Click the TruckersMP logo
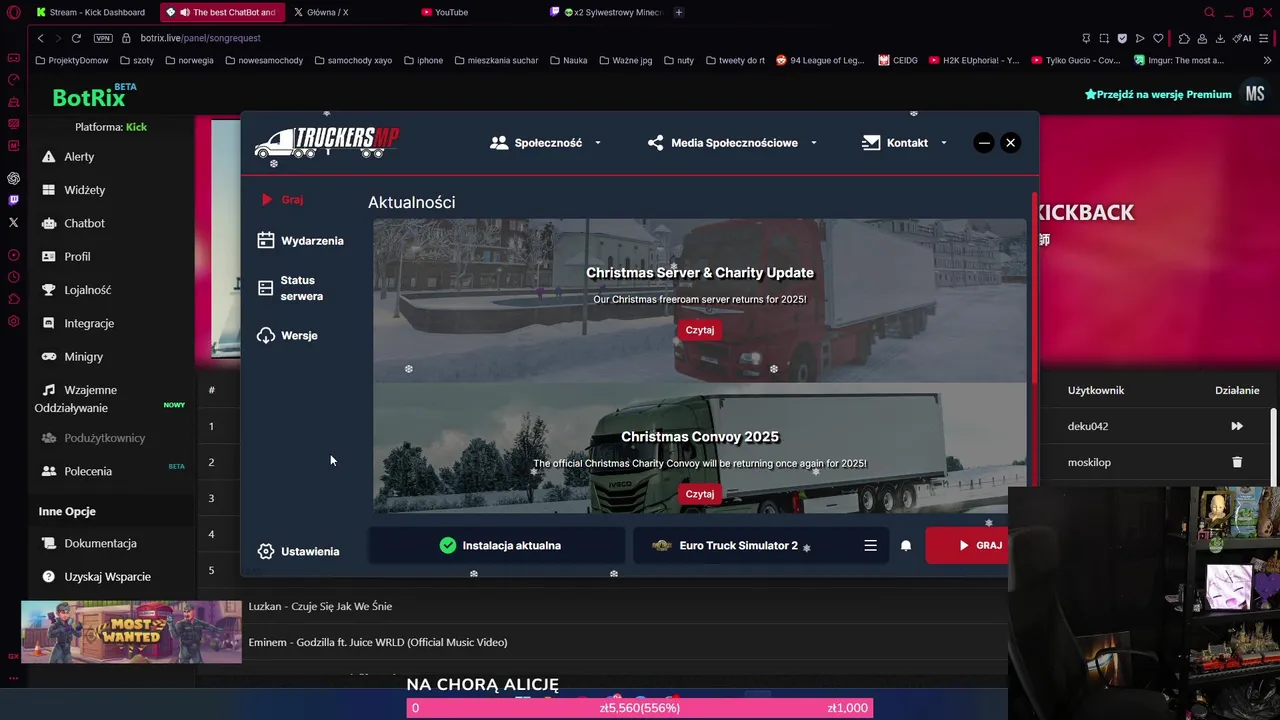Viewport: 1280px width, 720px height. pyautogui.click(x=327, y=143)
